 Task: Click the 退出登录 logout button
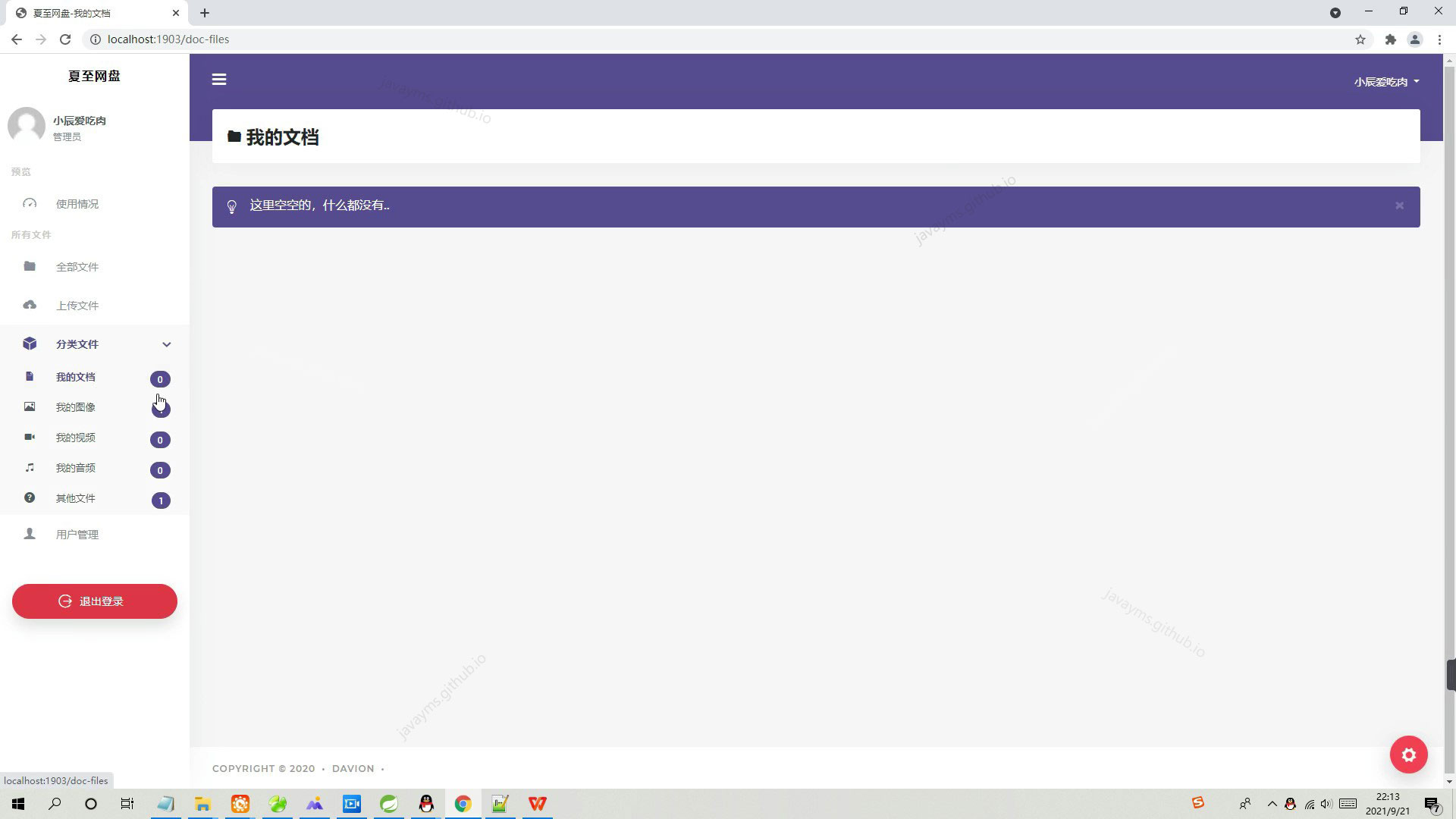pyautogui.click(x=95, y=601)
